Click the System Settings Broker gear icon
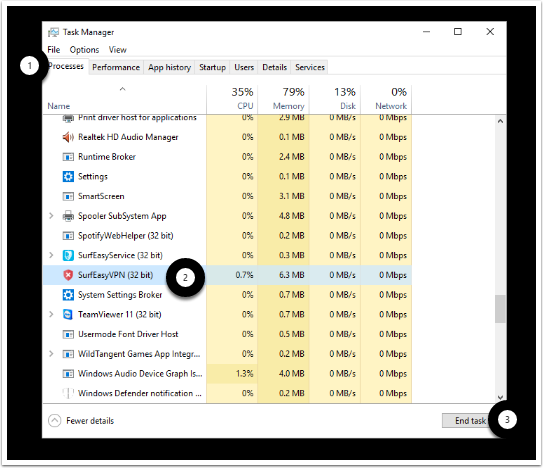The height and width of the screenshot is (468, 543). [68, 295]
